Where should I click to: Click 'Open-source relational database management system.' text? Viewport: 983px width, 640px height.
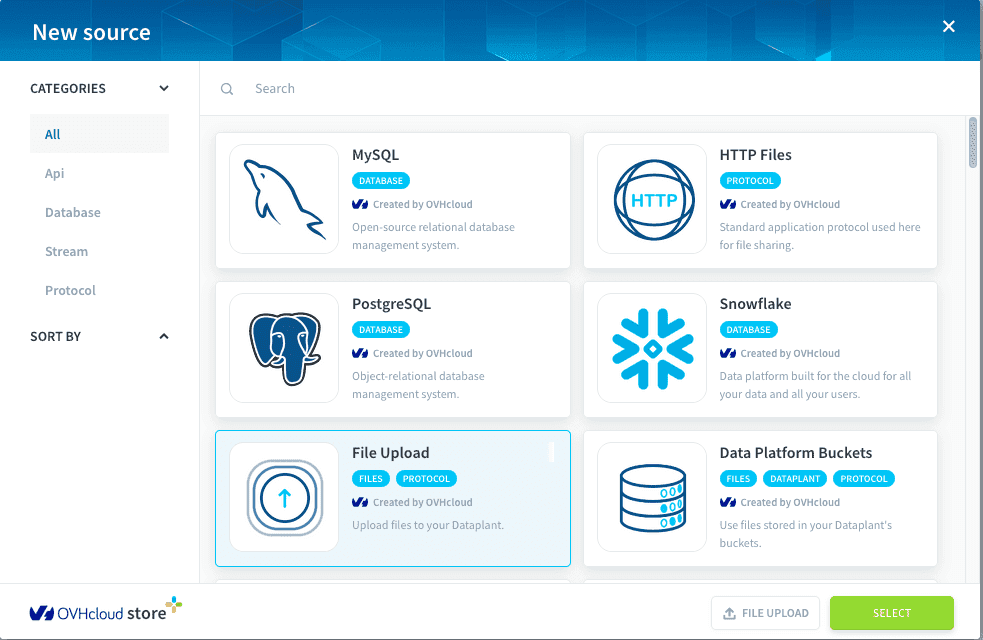[433, 236]
